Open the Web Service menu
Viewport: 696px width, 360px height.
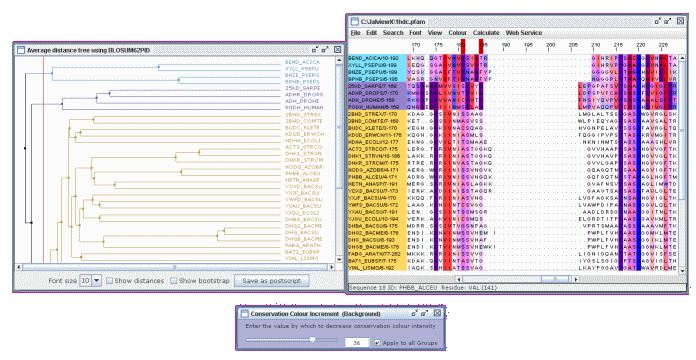click(x=524, y=33)
